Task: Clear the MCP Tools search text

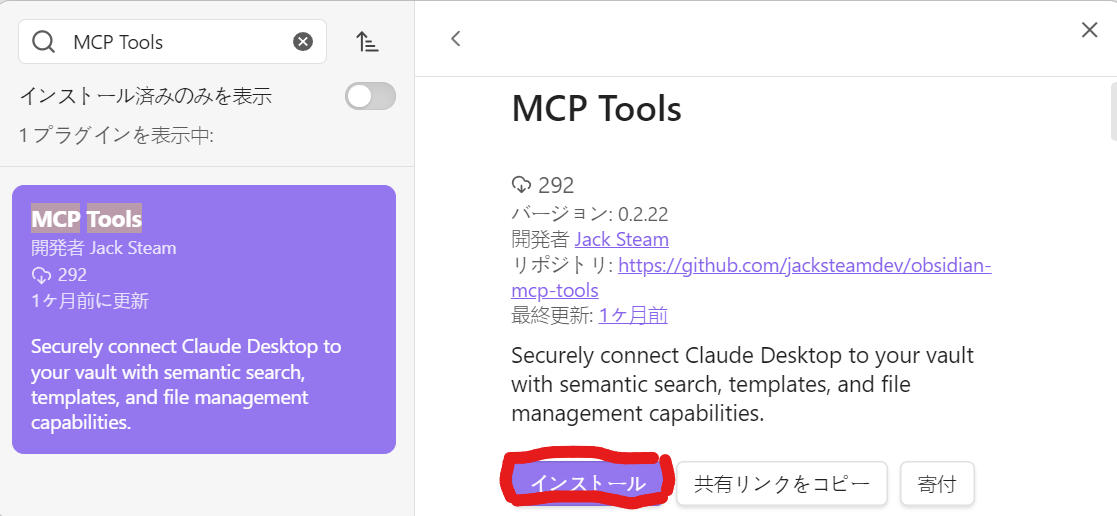Action: (x=303, y=42)
